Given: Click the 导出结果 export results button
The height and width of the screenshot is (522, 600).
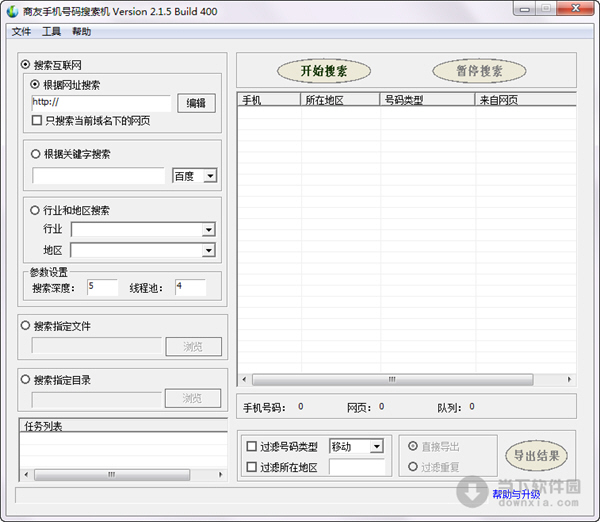Looking at the screenshot, I should [537, 455].
